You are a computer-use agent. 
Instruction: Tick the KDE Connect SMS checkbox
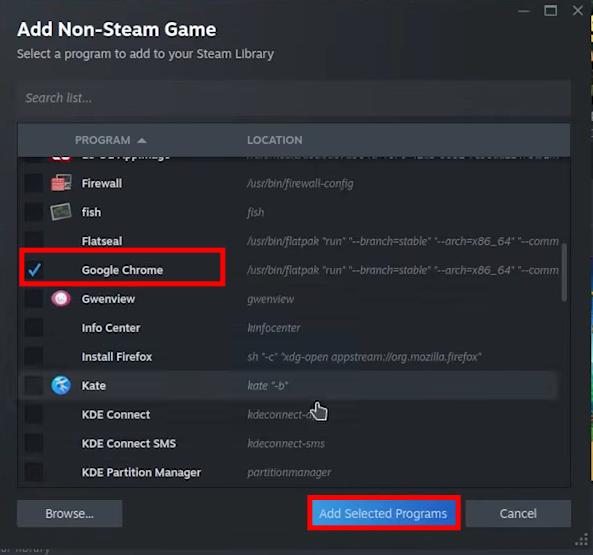34,443
